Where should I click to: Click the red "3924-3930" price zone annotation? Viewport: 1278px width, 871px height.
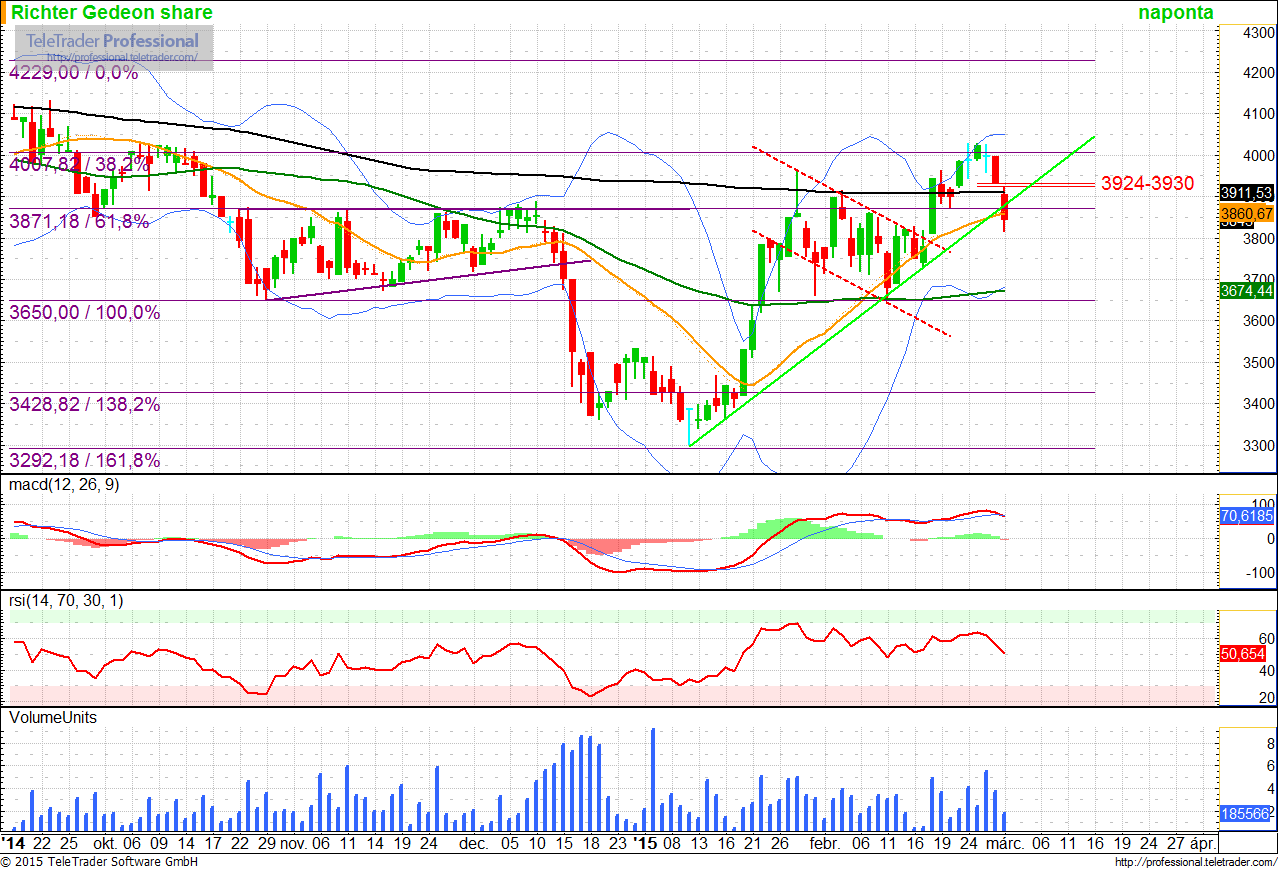click(x=1147, y=183)
